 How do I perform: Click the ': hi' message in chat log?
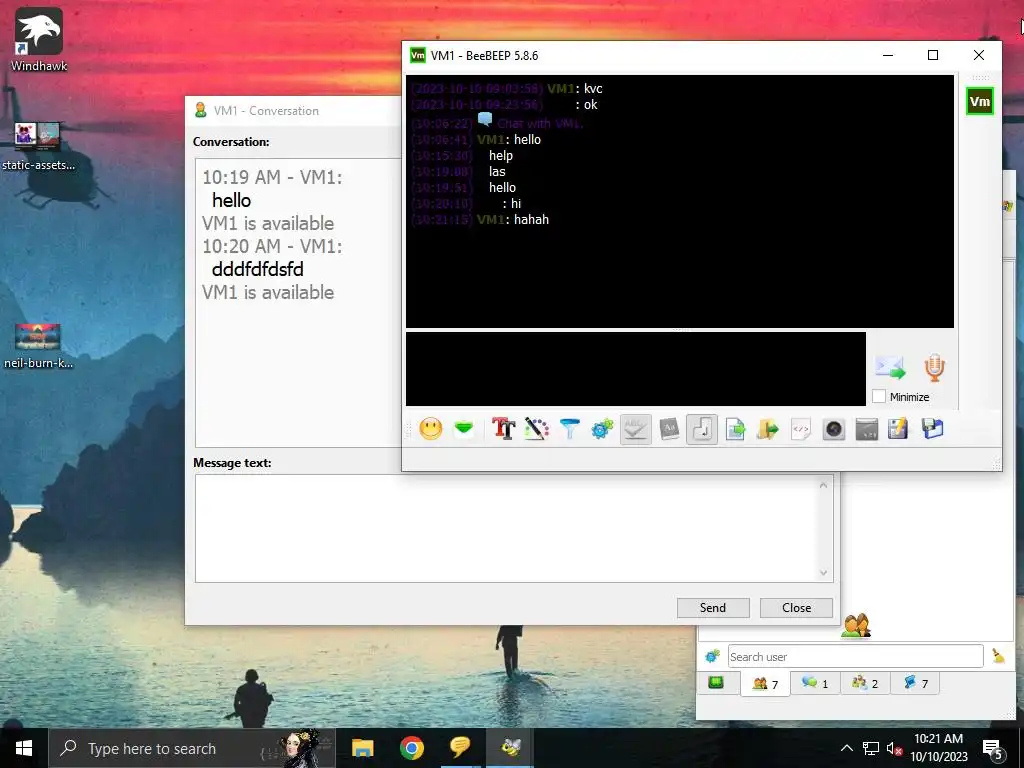point(512,204)
